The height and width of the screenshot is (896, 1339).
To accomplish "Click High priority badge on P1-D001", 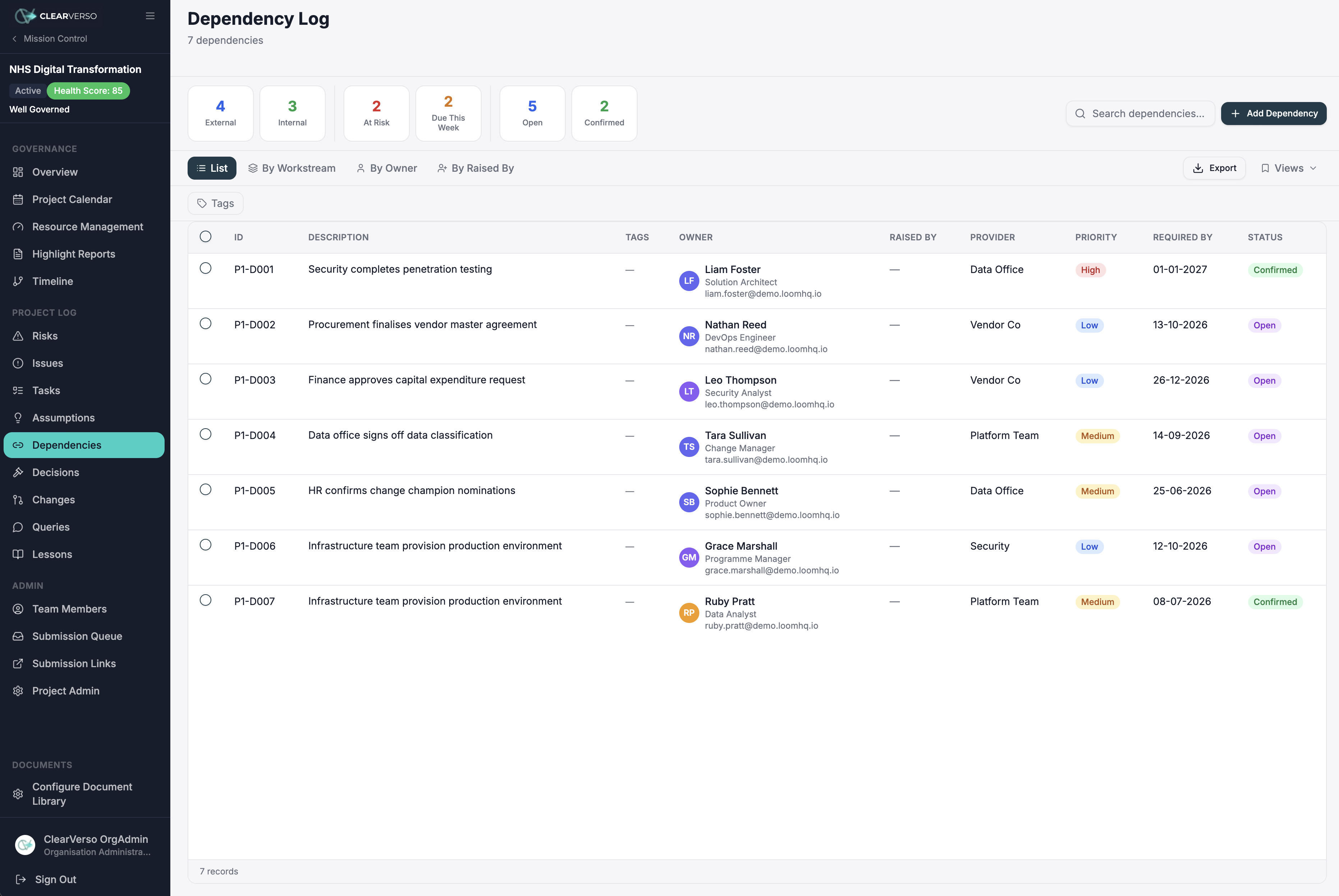I will pos(1090,270).
